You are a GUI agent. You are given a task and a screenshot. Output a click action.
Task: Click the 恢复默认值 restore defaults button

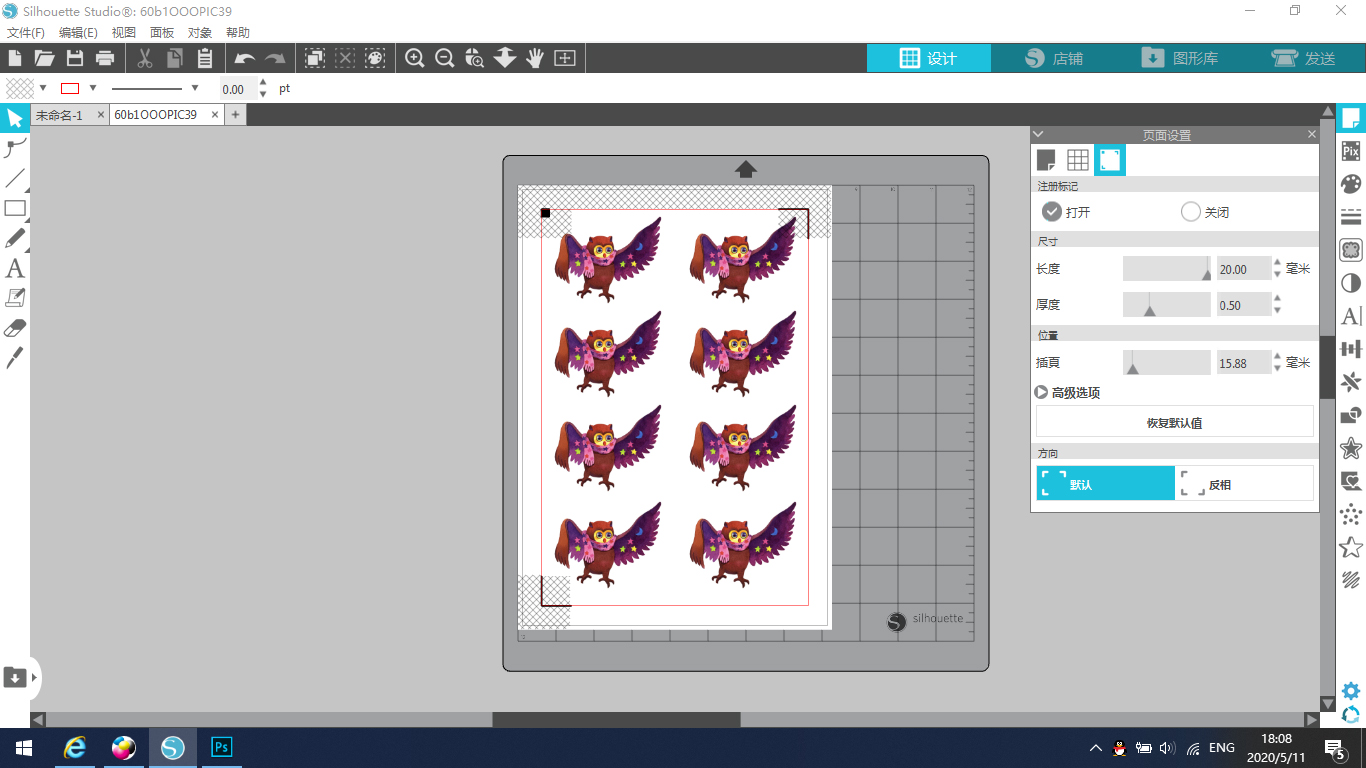tap(1175, 422)
